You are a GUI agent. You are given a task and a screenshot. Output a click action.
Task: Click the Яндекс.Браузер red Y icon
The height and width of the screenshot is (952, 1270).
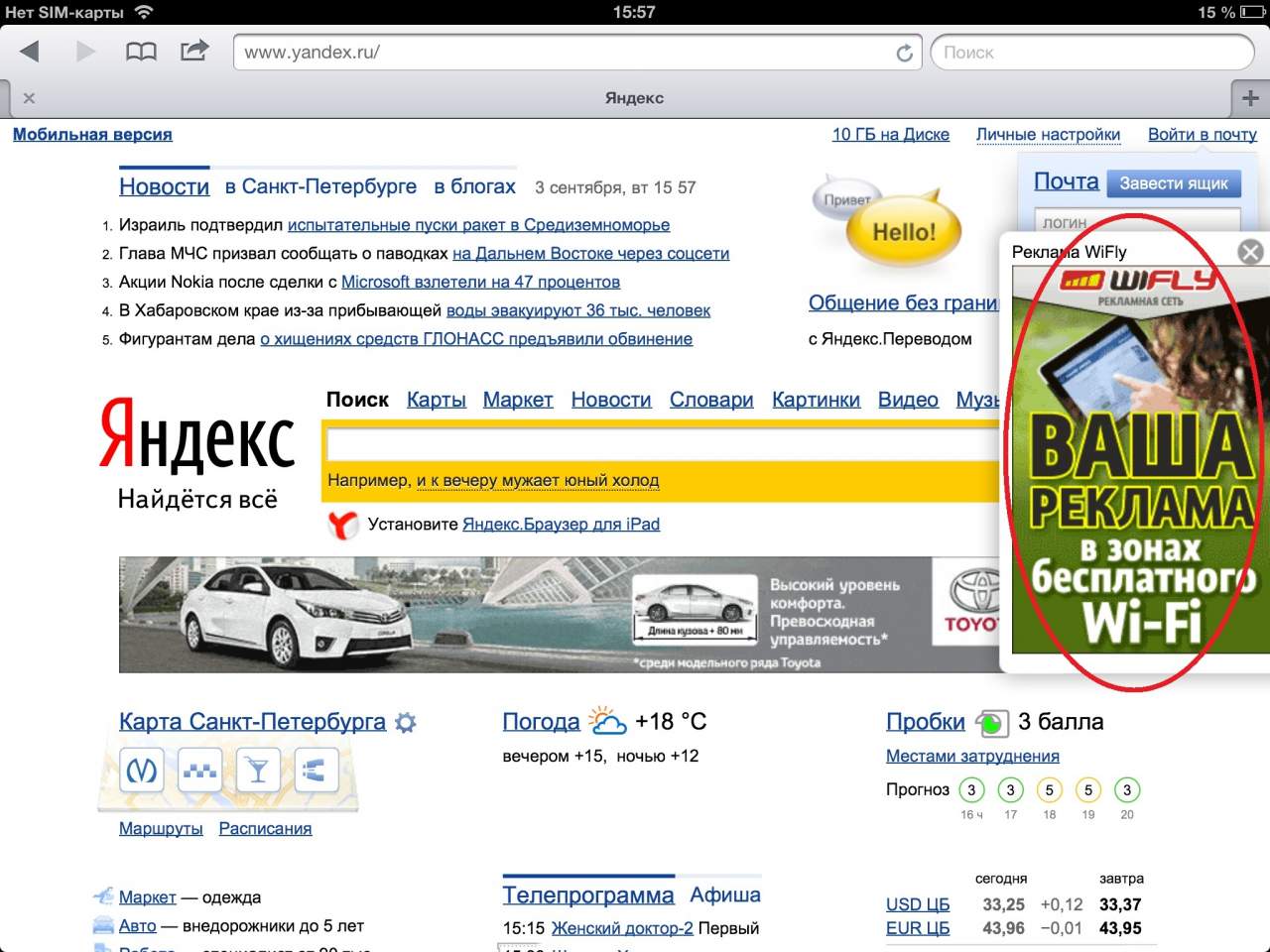point(343,525)
